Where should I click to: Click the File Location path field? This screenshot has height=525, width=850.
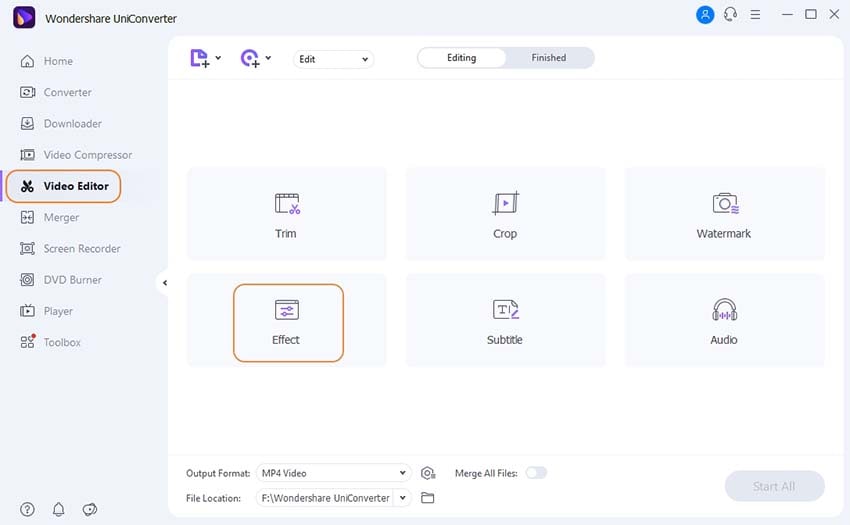[x=325, y=498]
